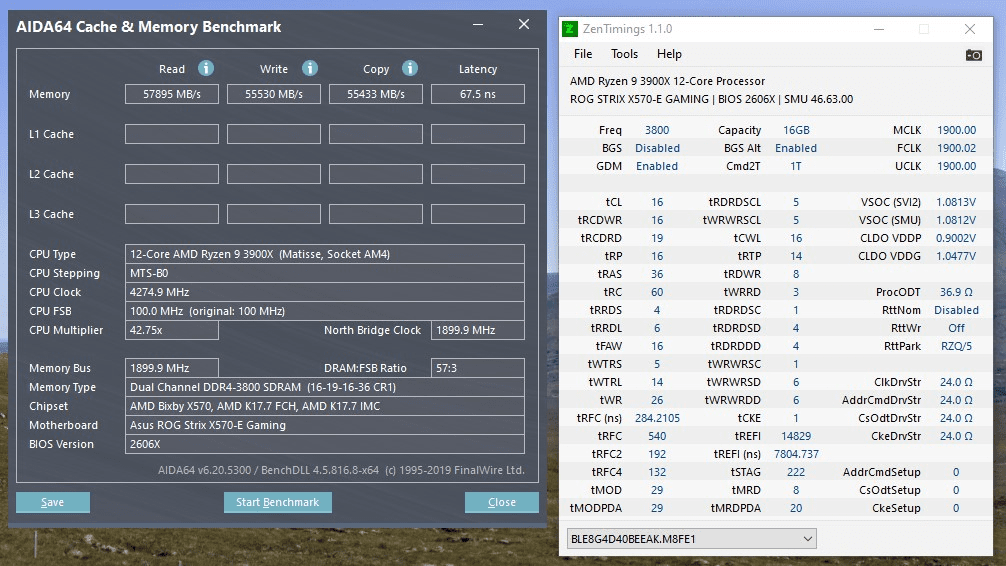This screenshot has height=566, width=1006.
Task: Click the BIOS Version field 2606X
Action: tap(325, 444)
